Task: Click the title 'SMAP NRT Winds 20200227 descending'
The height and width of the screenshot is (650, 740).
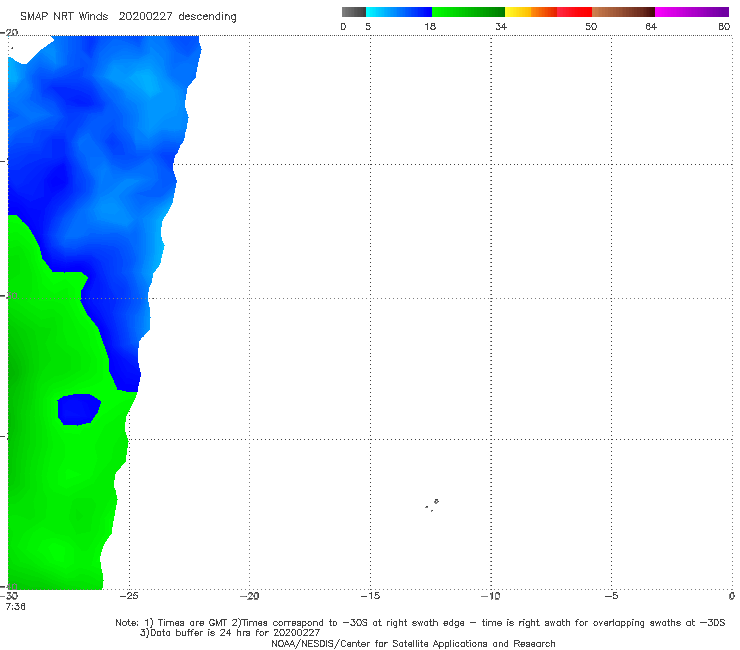Action: pos(128,16)
